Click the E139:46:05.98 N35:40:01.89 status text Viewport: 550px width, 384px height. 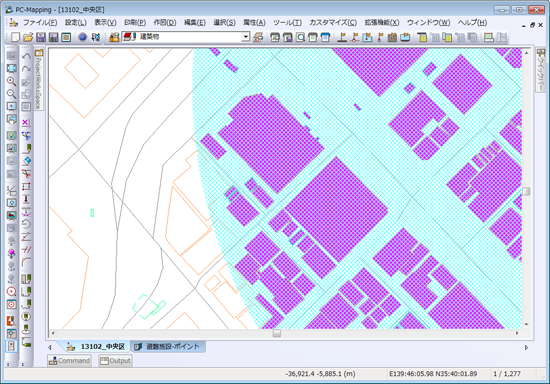coord(433,374)
